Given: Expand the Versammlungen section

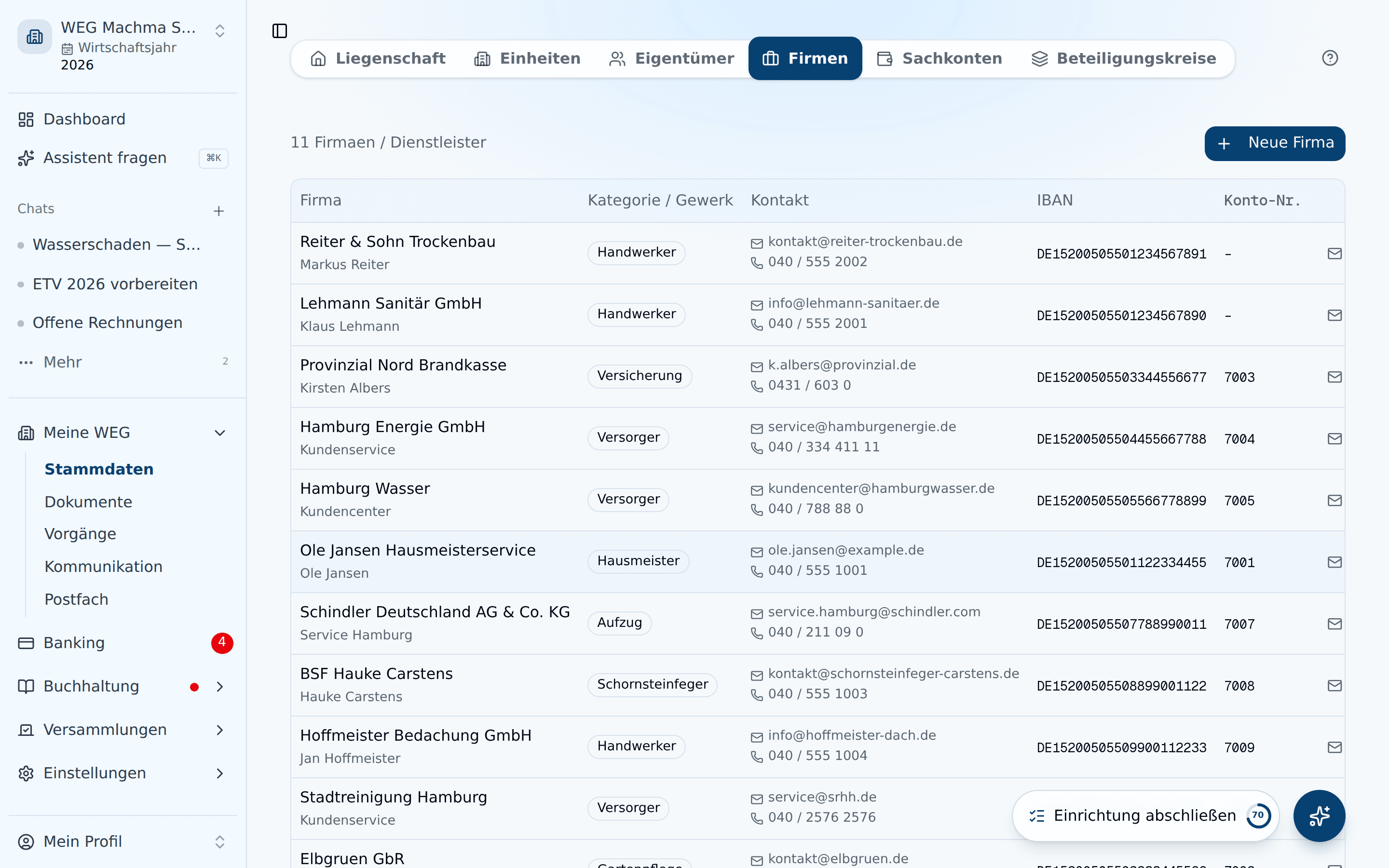Looking at the screenshot, I should 219,730.
